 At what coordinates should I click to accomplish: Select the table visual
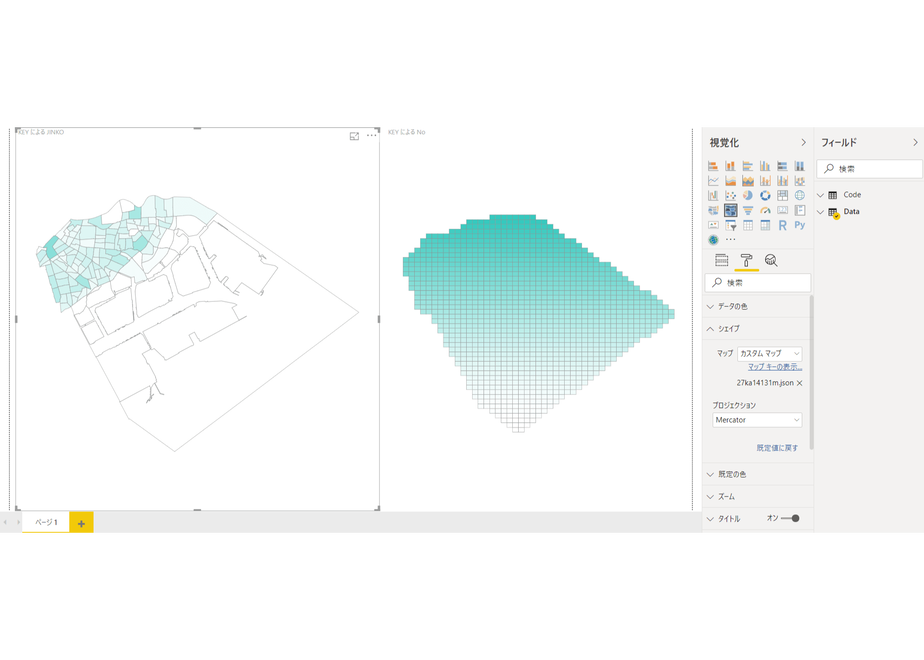pos(748,225)
